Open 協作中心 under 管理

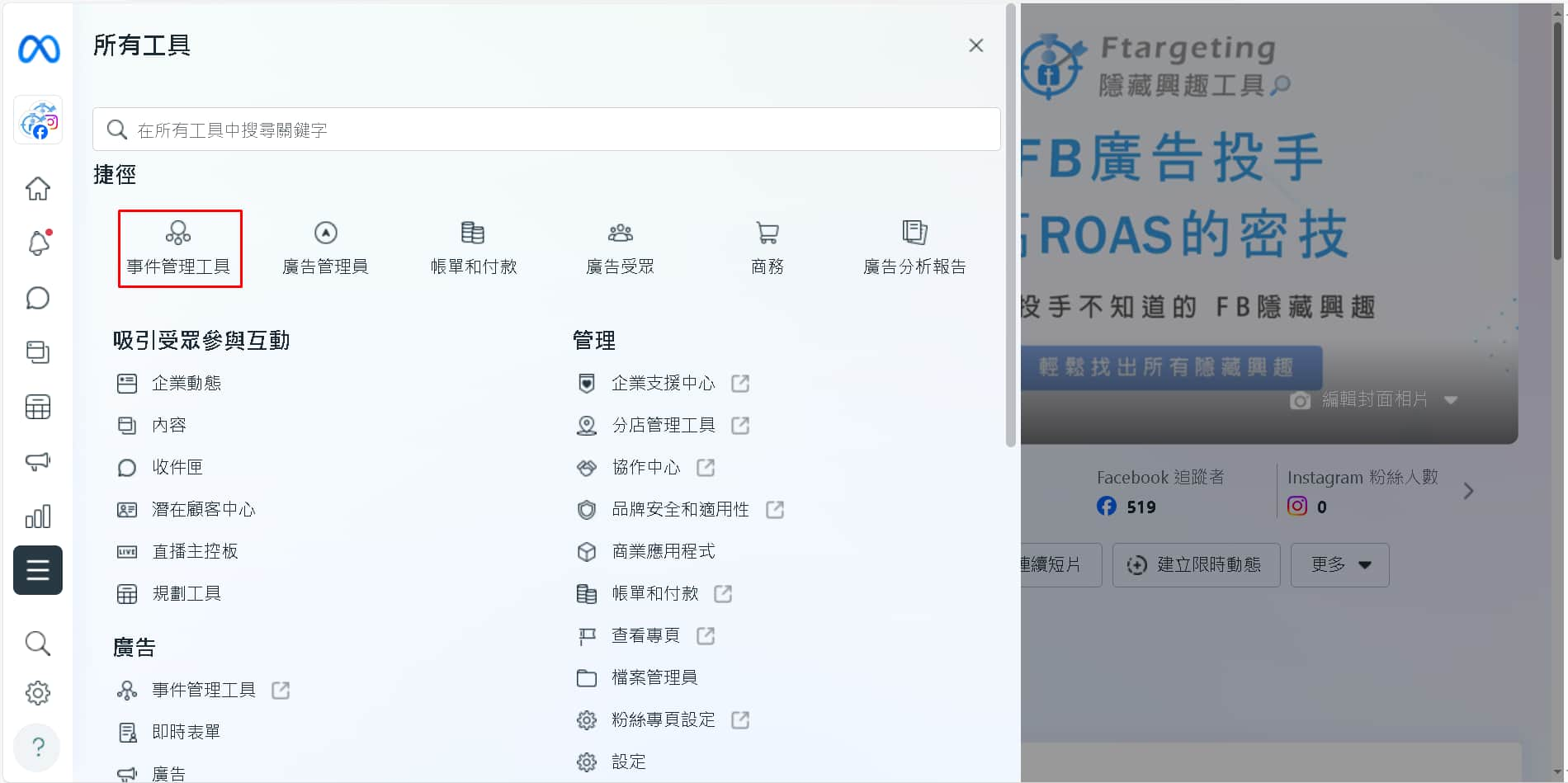click(x=645, y=468)
